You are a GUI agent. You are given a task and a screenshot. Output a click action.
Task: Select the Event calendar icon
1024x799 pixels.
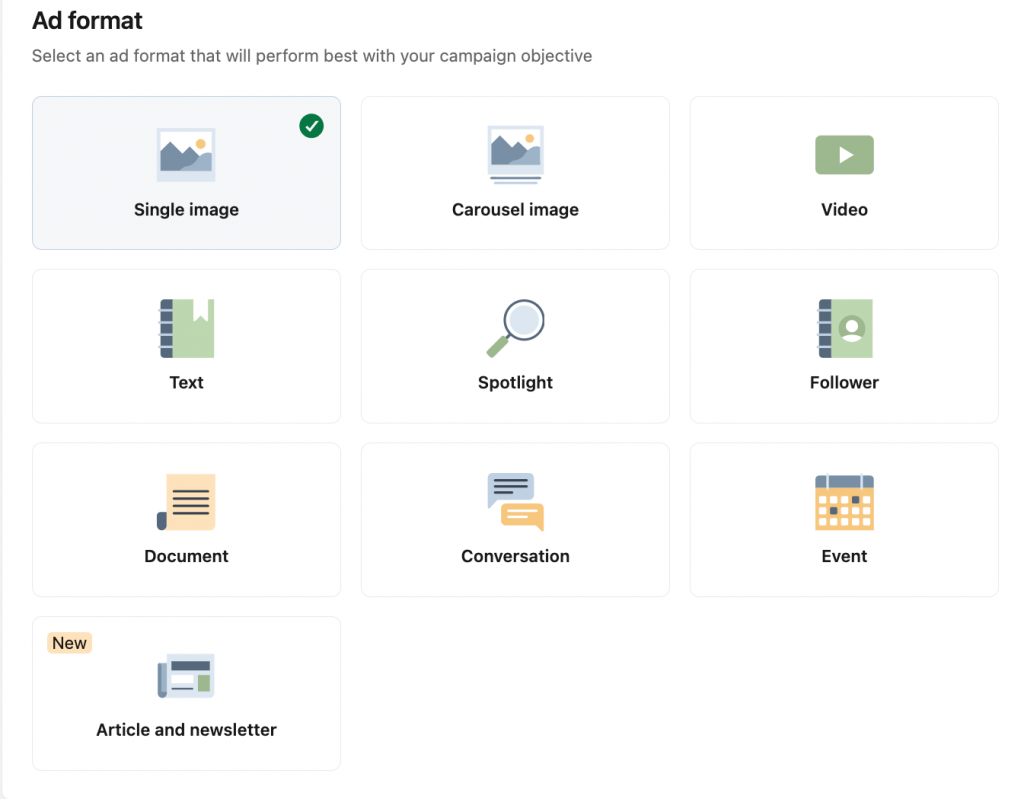tap(844, 502)
